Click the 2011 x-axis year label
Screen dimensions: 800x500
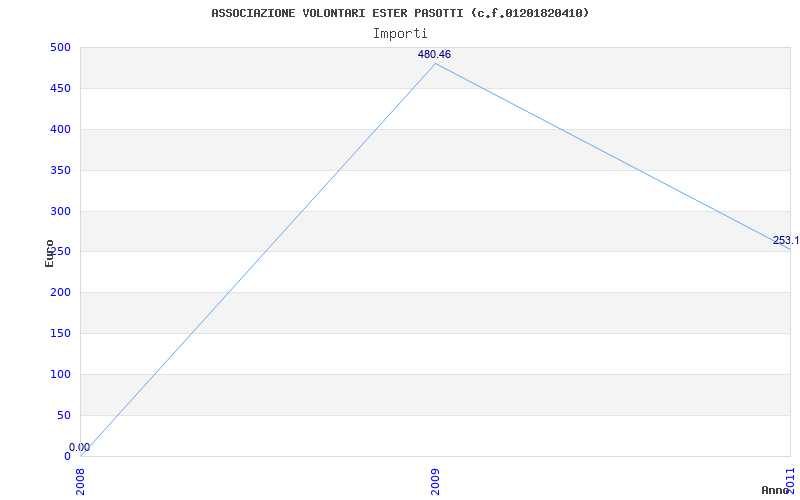790,482
